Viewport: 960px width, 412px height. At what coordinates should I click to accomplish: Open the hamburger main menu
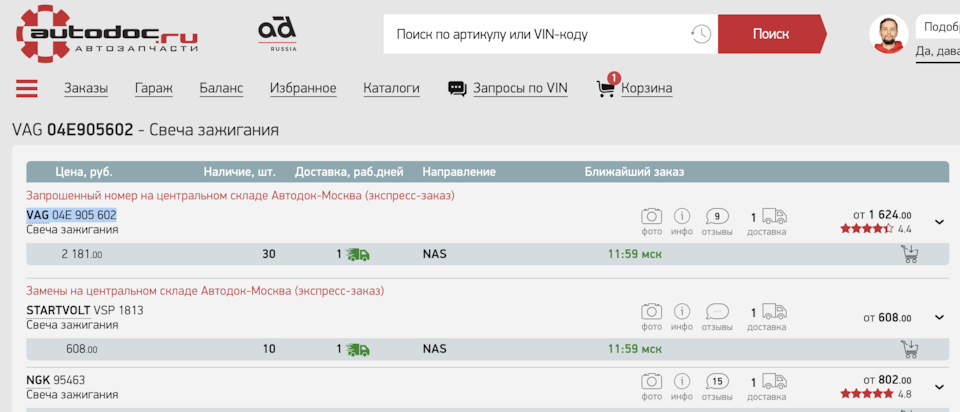(x=27, y=89)
